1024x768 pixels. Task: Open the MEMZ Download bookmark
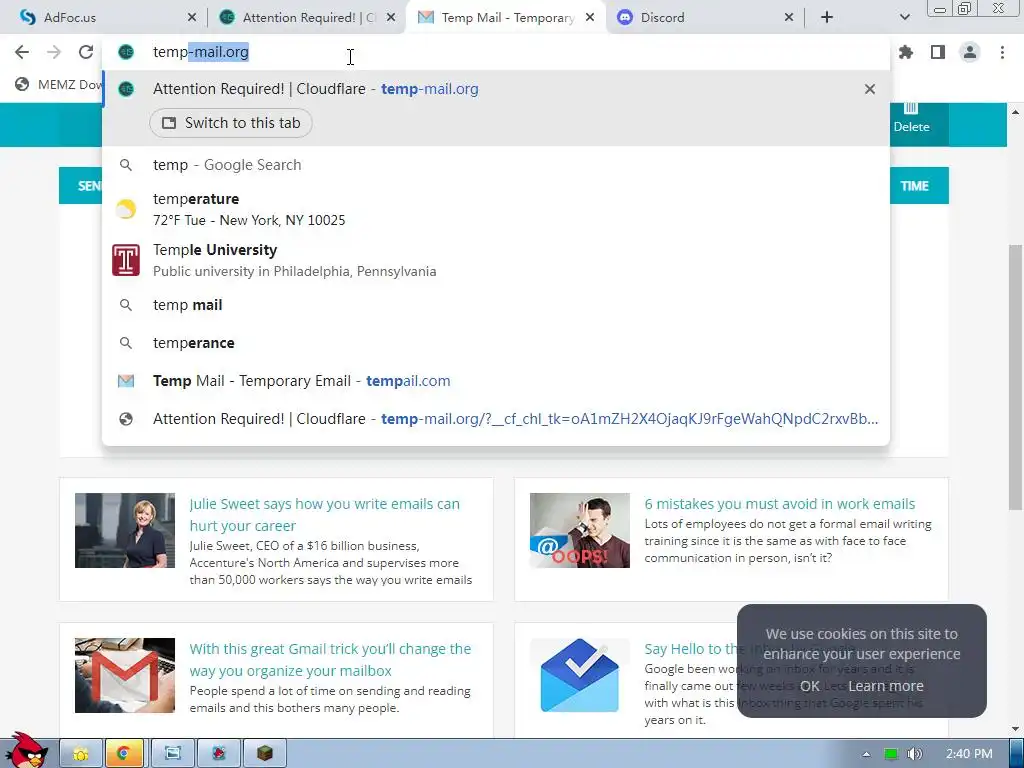(59, 84)
